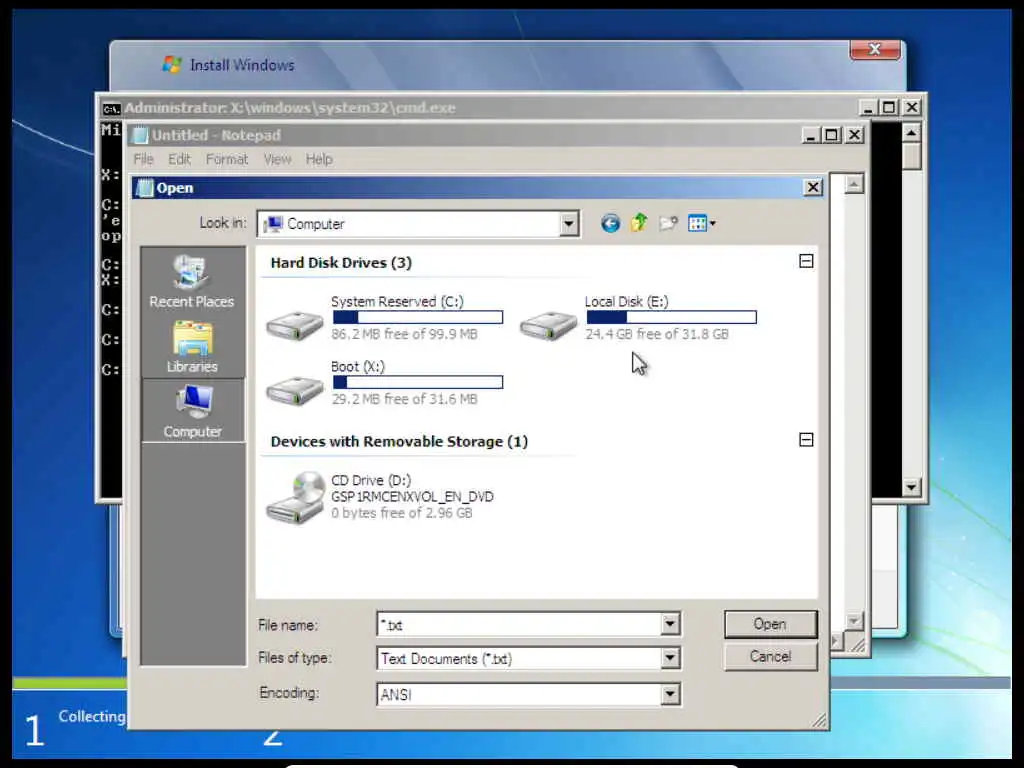Screen dimensions: 1024x768
Task: Expand the Look in dropdown
Action: pos(569,224)
